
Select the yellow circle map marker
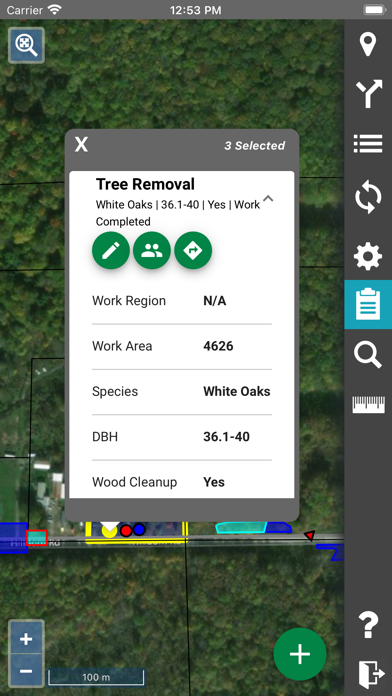pyautogui.click(x=109, y=530)
